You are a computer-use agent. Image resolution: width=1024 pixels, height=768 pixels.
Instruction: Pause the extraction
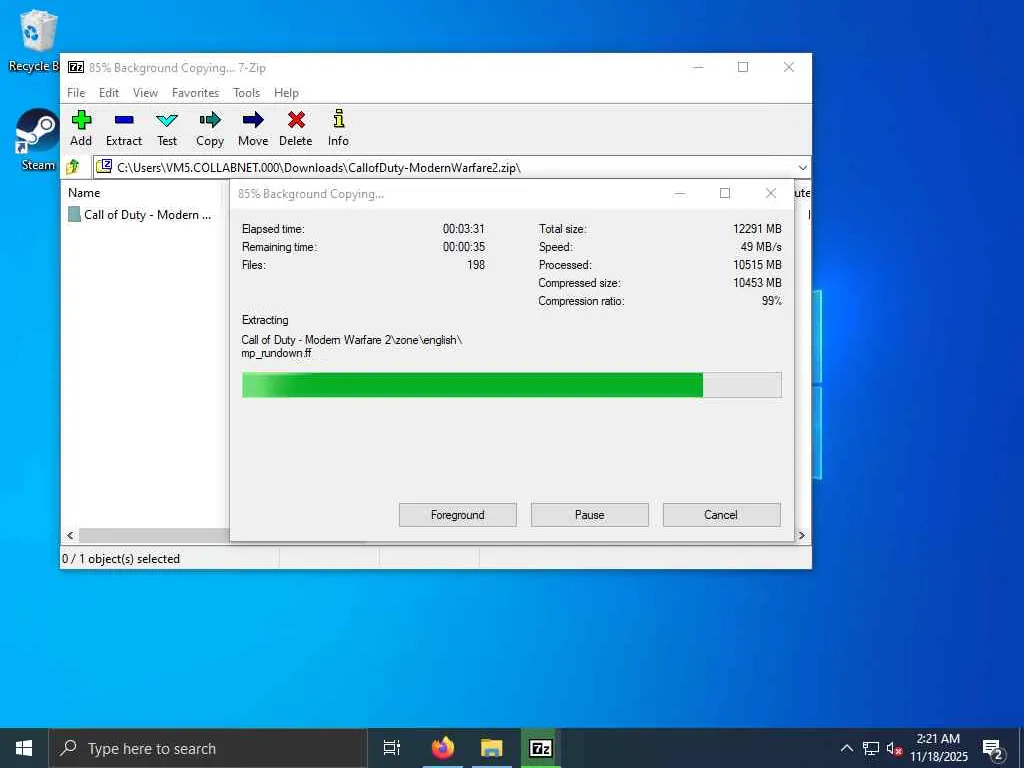pyautogui.click(x=590, y=515)
